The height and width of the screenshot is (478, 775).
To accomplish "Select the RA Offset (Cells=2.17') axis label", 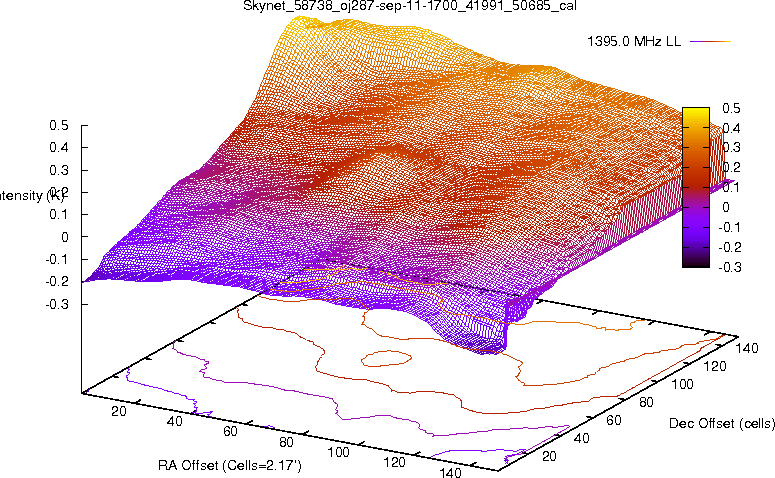I will [229, 466].
